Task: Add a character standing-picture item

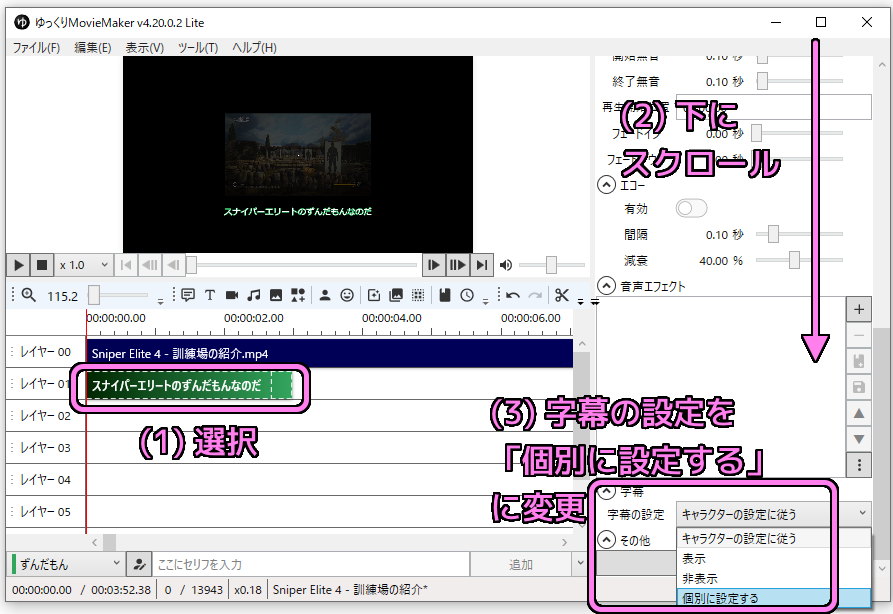Action: pyautogui.click(x=325, y=295)
